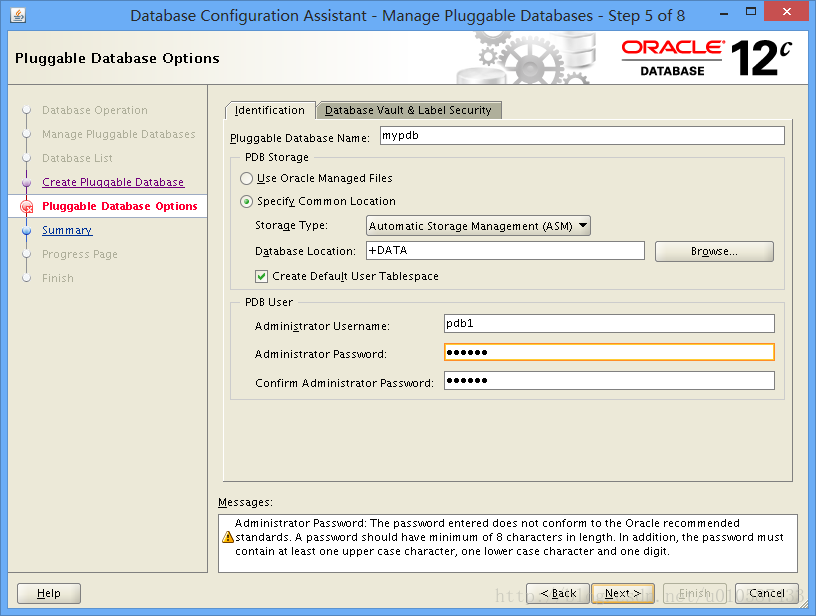Click the Help button

49,593
